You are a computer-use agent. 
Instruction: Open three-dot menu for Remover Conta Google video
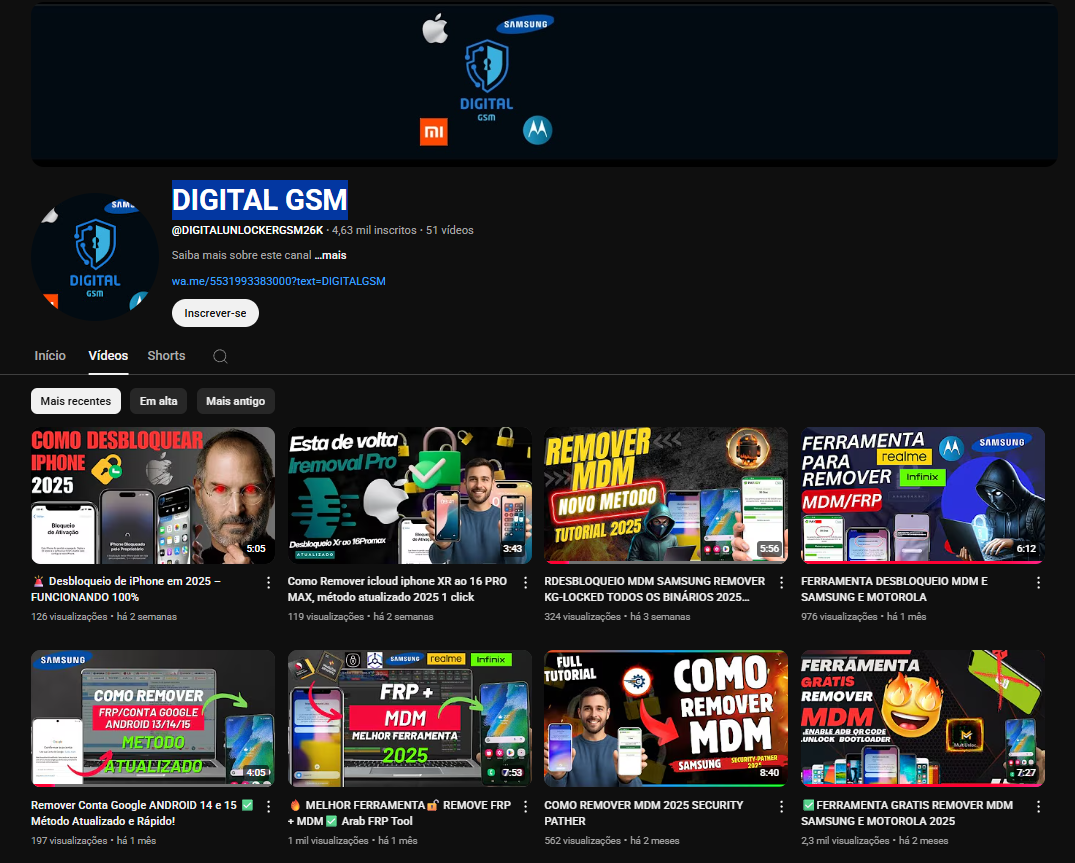(x=268, y=806)
